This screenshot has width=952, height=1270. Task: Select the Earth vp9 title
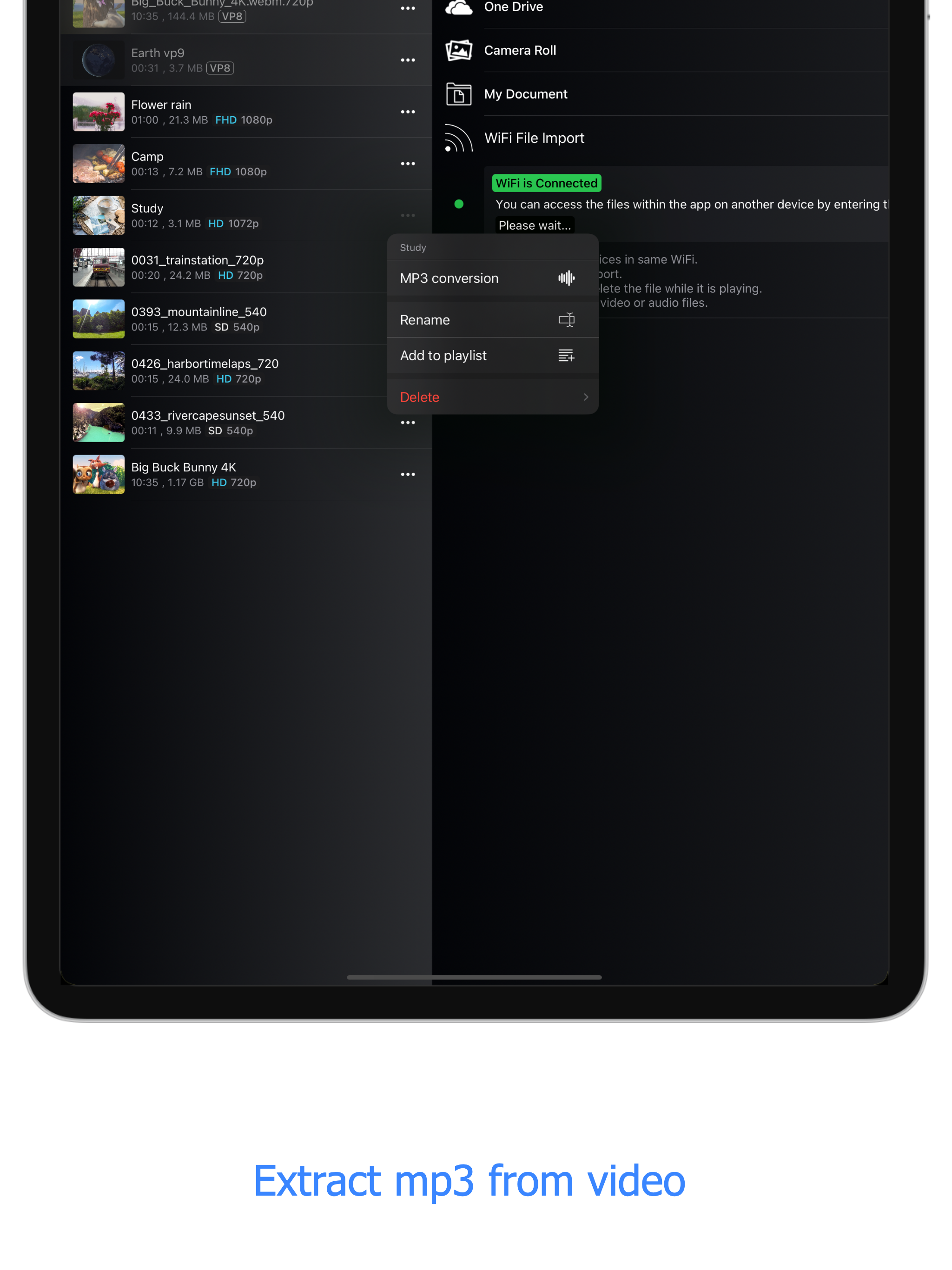point(158,53)
